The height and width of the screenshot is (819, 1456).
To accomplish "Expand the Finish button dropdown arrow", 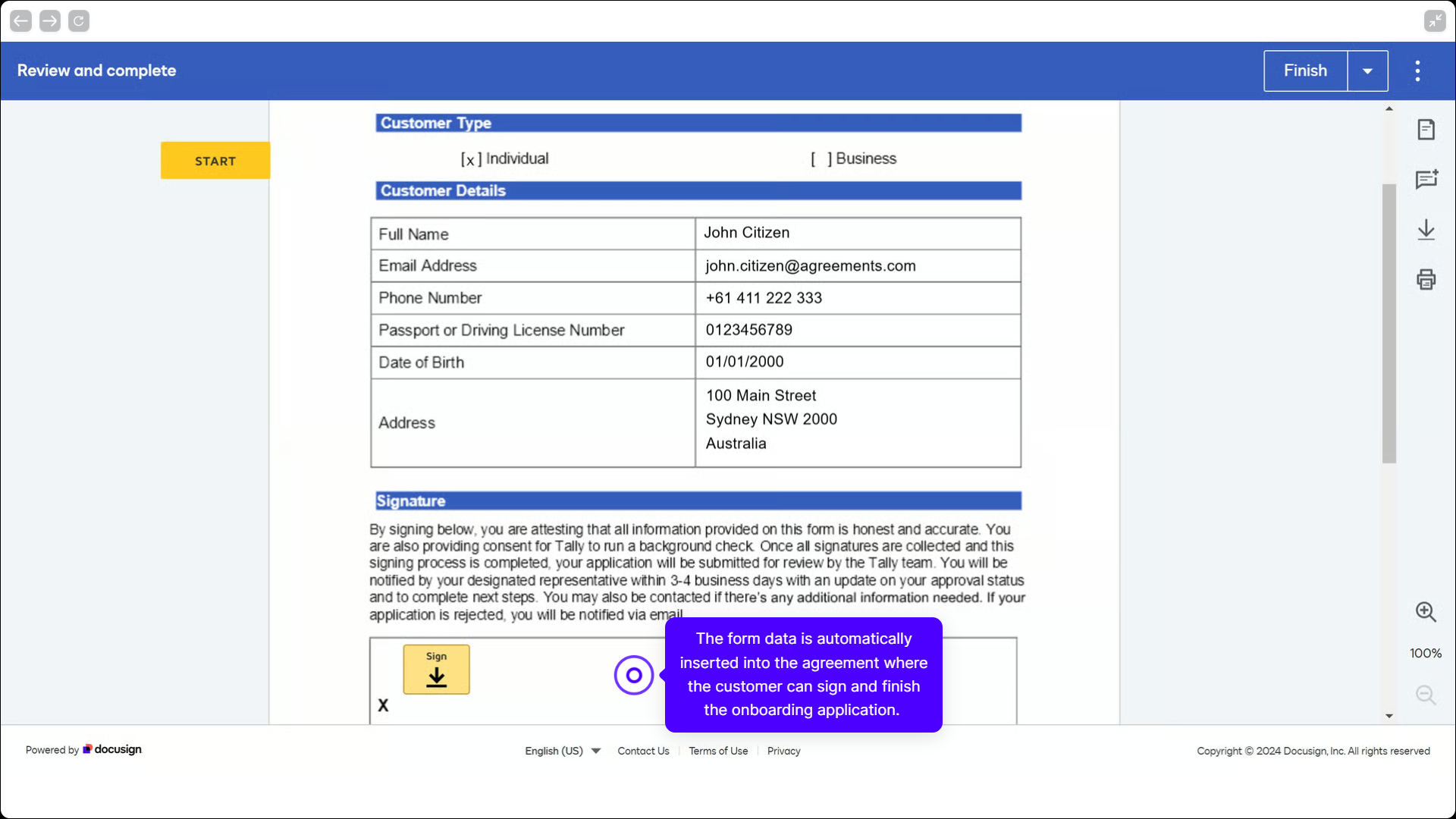I will pyautogui.click(x=1367, y=71).
